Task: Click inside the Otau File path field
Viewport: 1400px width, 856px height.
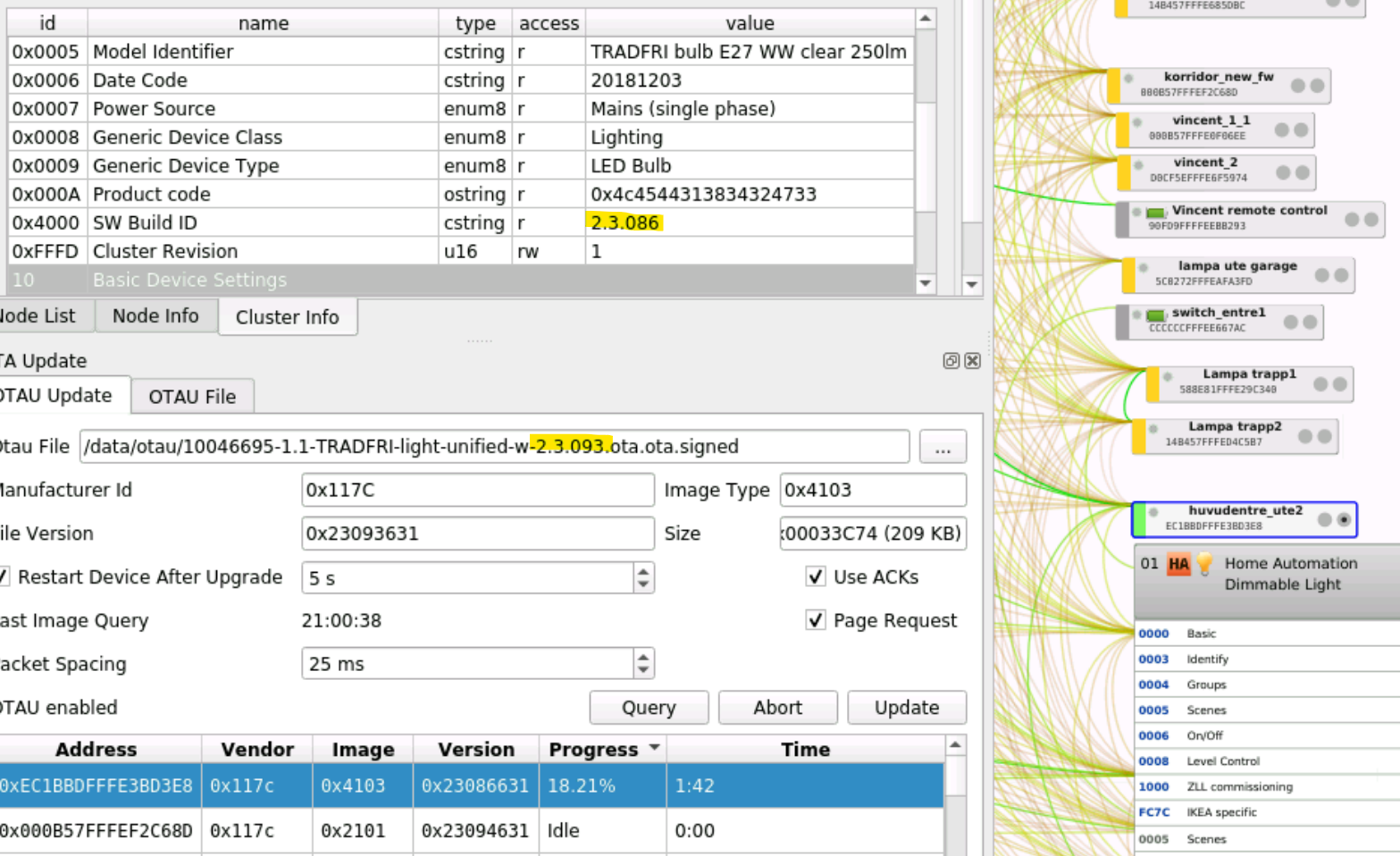Action: click(x=491, y=446)
